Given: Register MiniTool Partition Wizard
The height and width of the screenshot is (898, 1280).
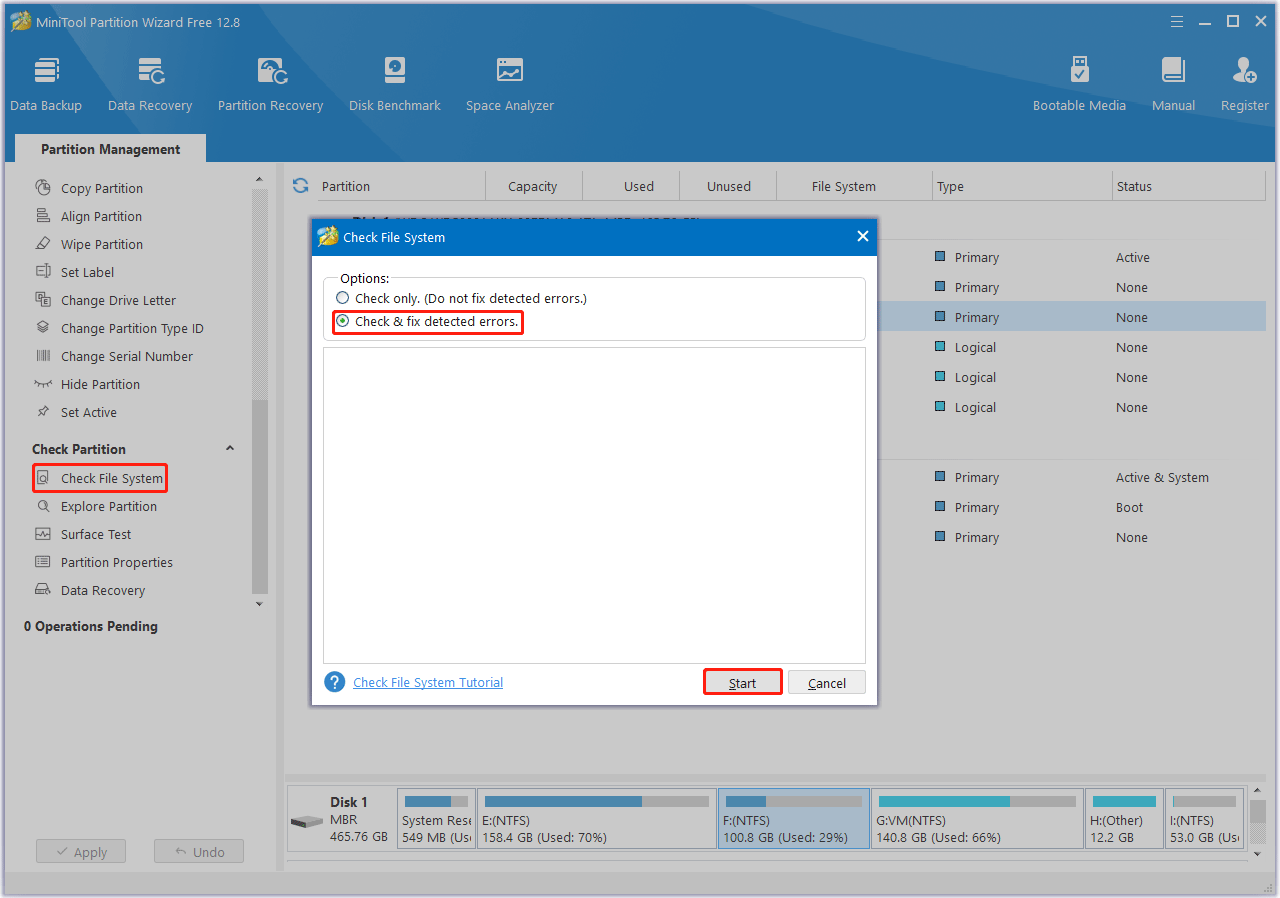Looking at the screenshot, I should coord(1243,82).
